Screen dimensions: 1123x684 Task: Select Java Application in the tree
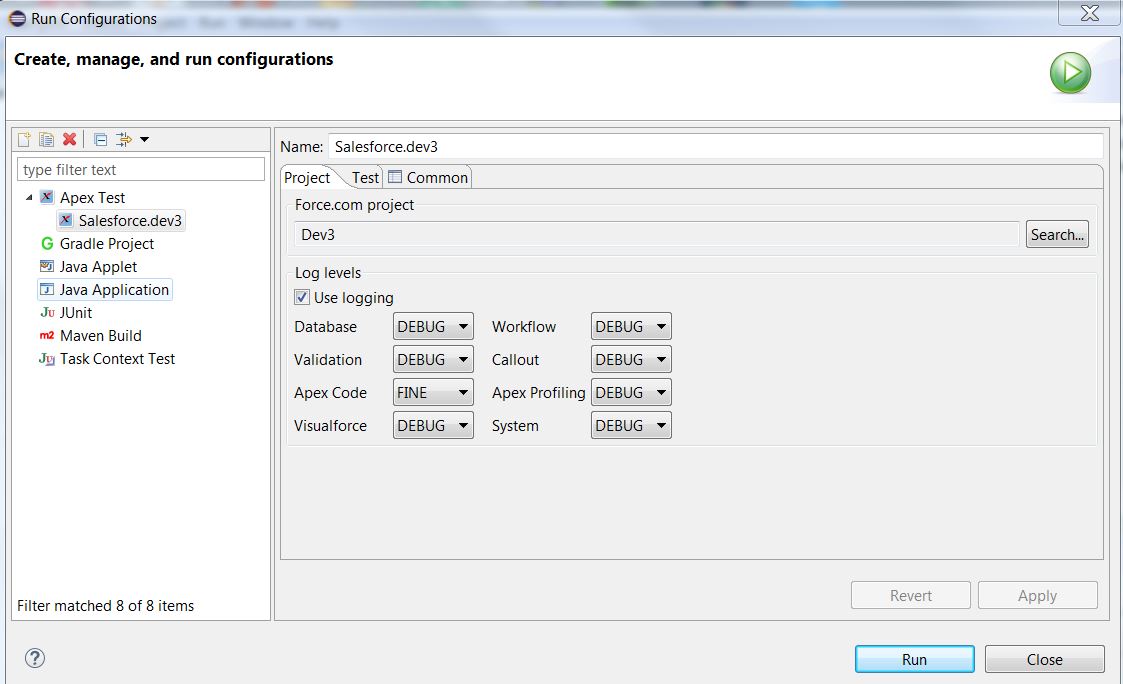(114, 289)
